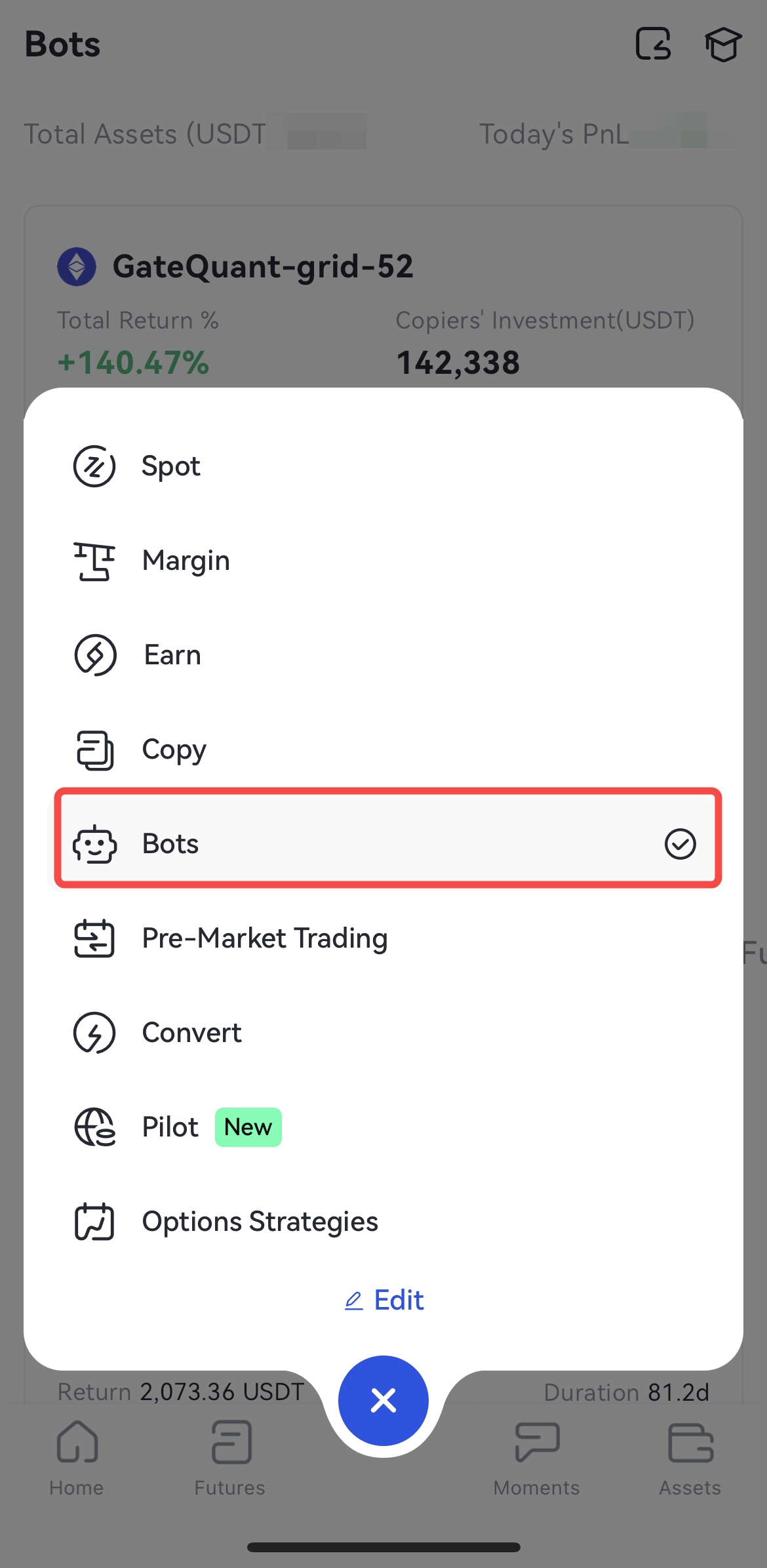
Task: Toggle the Bots selected checkmark
Action: click(x=680, y=844)
